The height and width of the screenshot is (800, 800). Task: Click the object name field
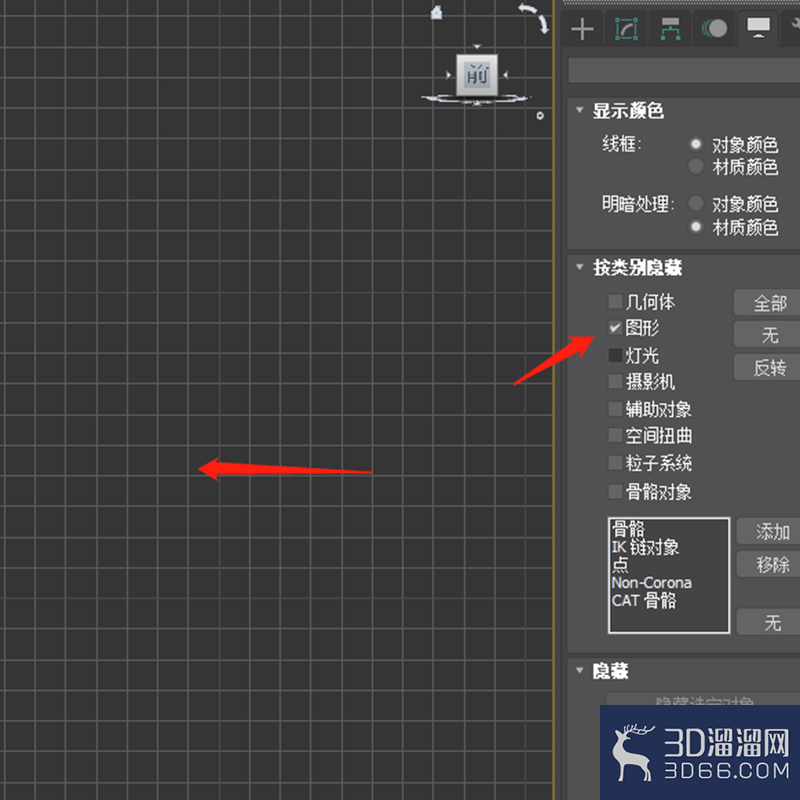point(684,70)
